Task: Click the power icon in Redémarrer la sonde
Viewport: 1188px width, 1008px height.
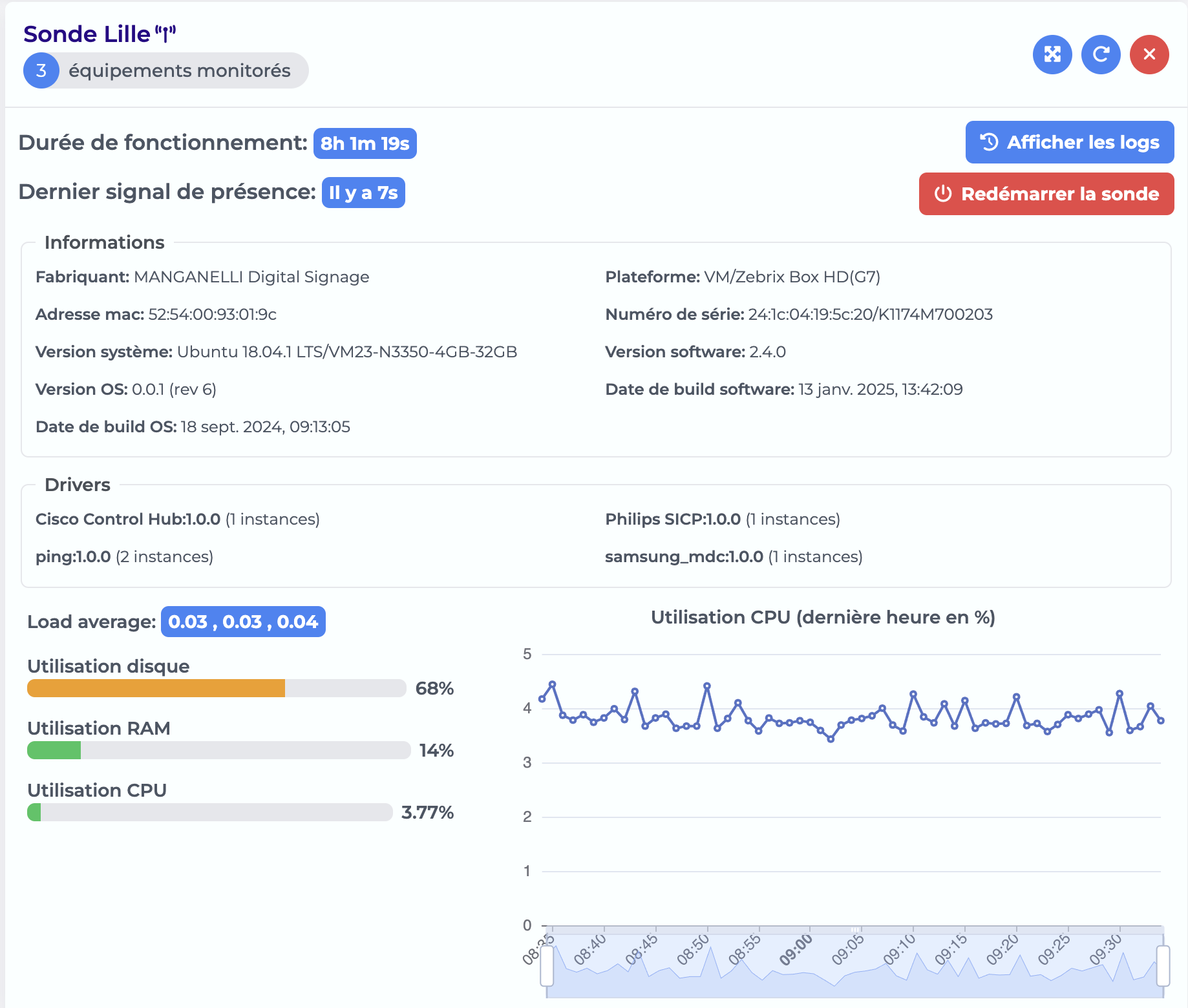Action: tap(943, 194)
